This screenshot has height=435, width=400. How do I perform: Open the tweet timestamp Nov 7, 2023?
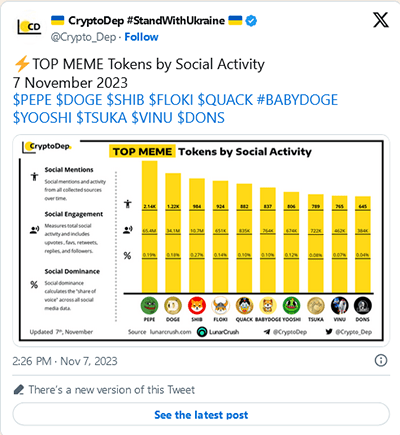(65, 361)
